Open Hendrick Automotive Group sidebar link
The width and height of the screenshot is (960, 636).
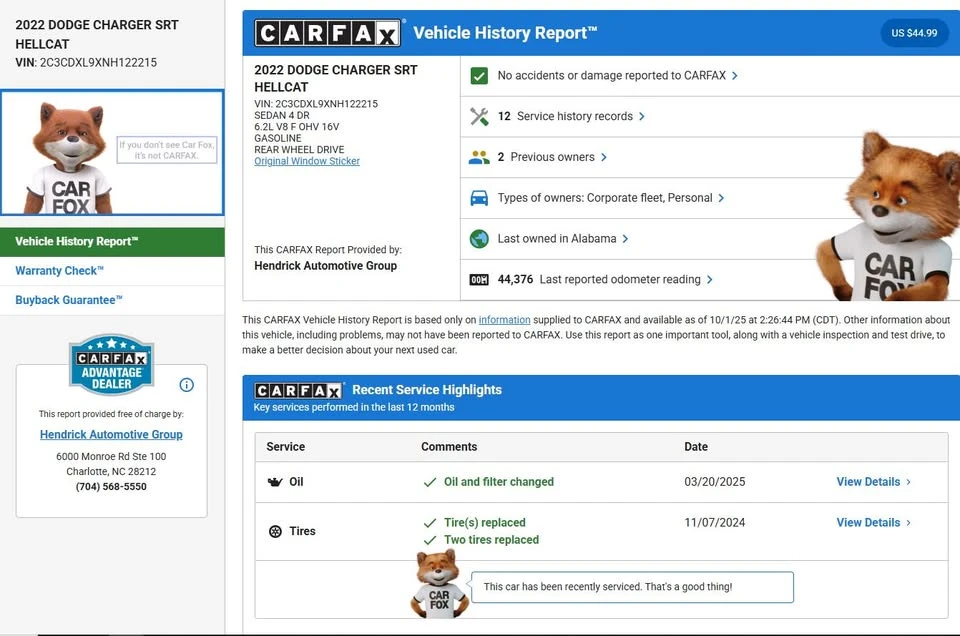[111, 434]
